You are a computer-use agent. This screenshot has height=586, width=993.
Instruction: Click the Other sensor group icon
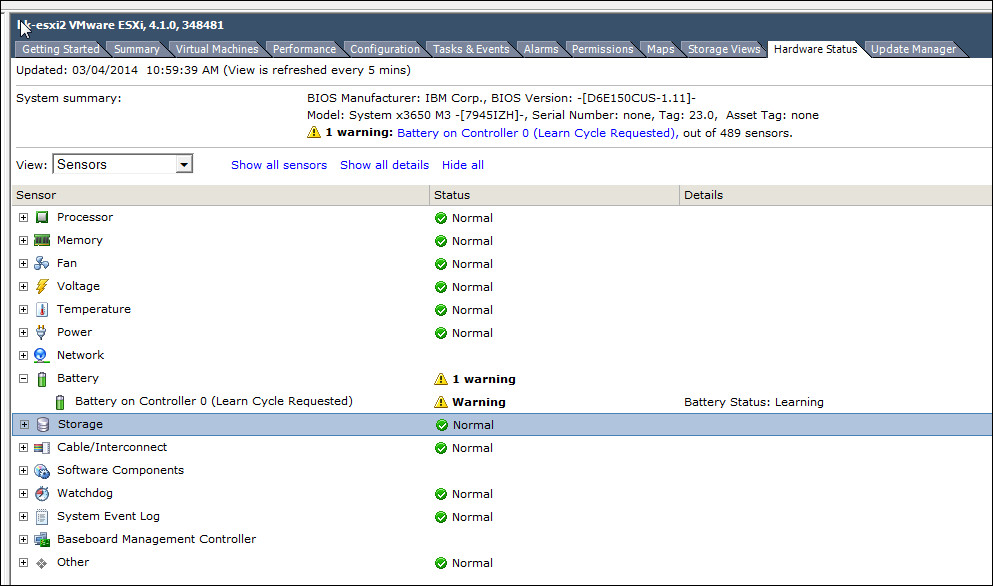tap(41, 563)
